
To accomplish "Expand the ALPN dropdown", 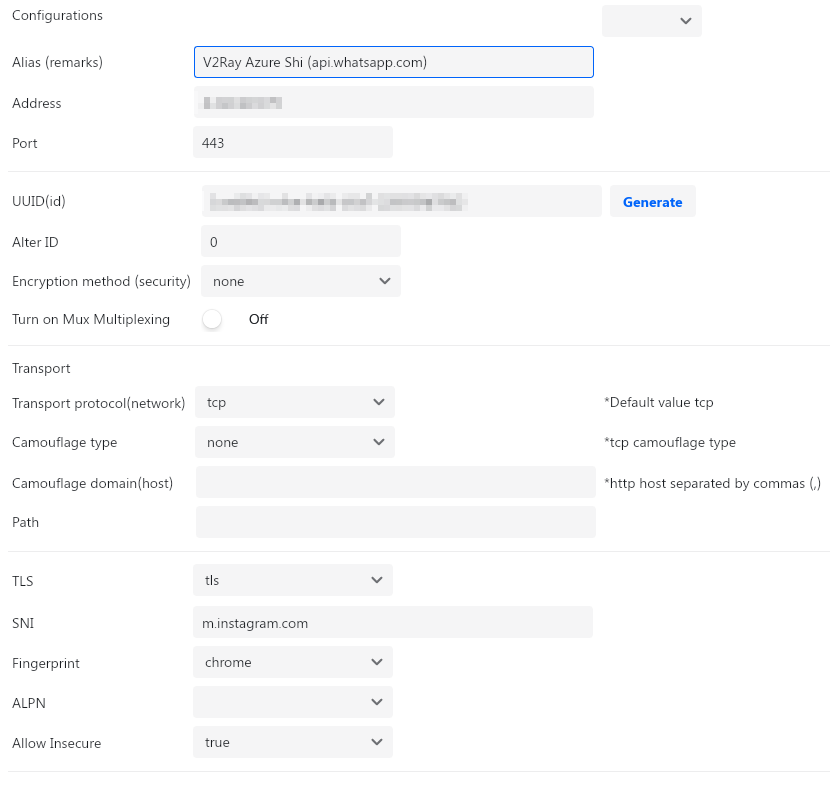I will (x=292, y=702).
